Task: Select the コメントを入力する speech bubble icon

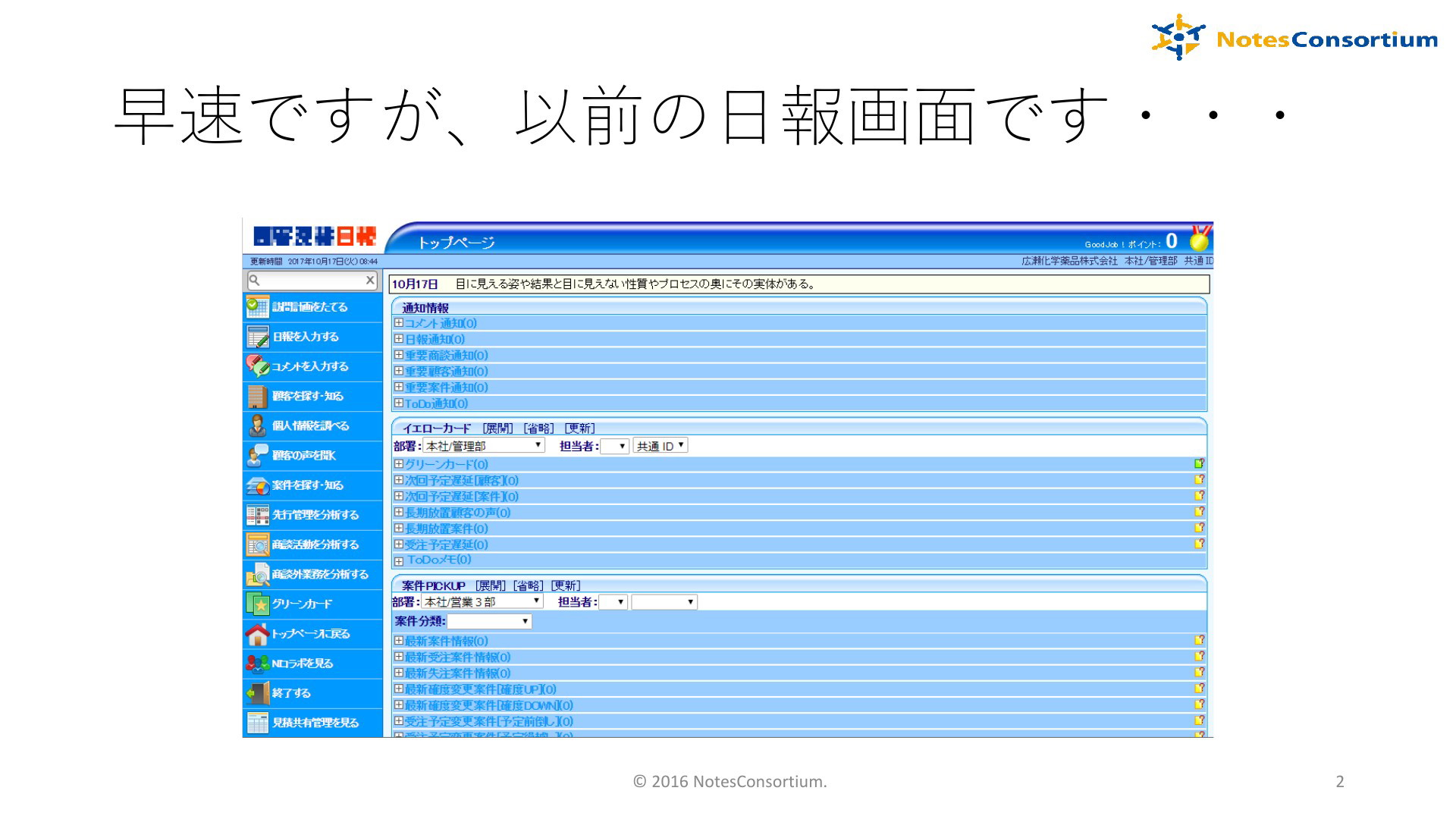Action: point(257,366)
